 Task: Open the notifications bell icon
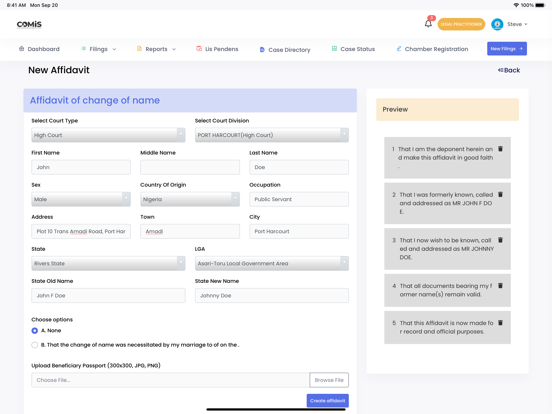pyautogui.click(x=428, y=24)
